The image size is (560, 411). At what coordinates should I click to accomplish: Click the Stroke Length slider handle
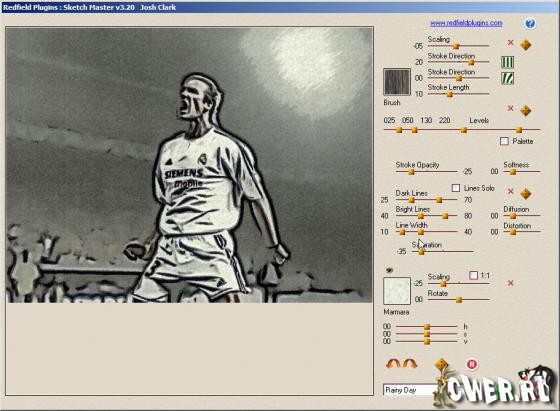point(450,94)
